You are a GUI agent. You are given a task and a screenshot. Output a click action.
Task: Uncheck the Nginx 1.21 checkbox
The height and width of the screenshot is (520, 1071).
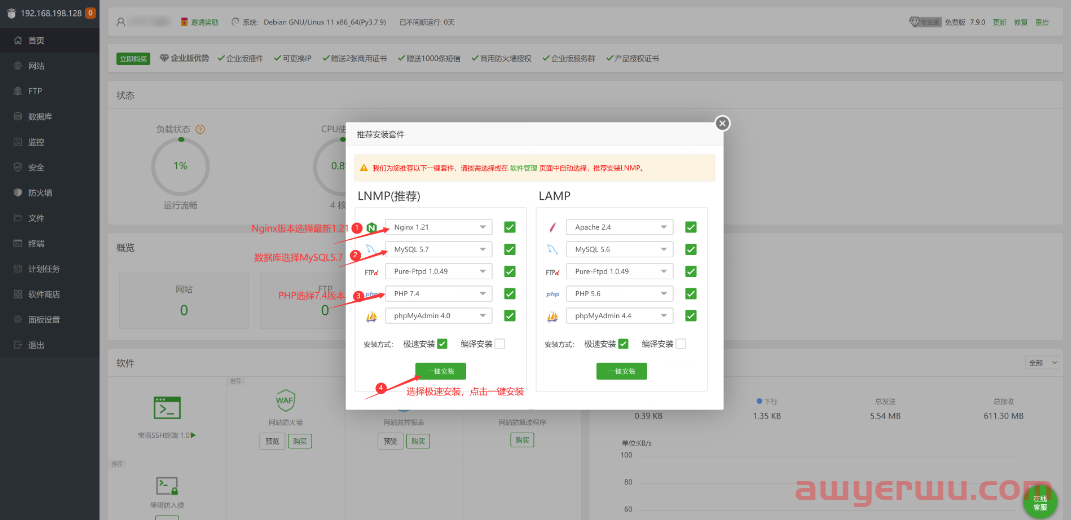[510, 228]
